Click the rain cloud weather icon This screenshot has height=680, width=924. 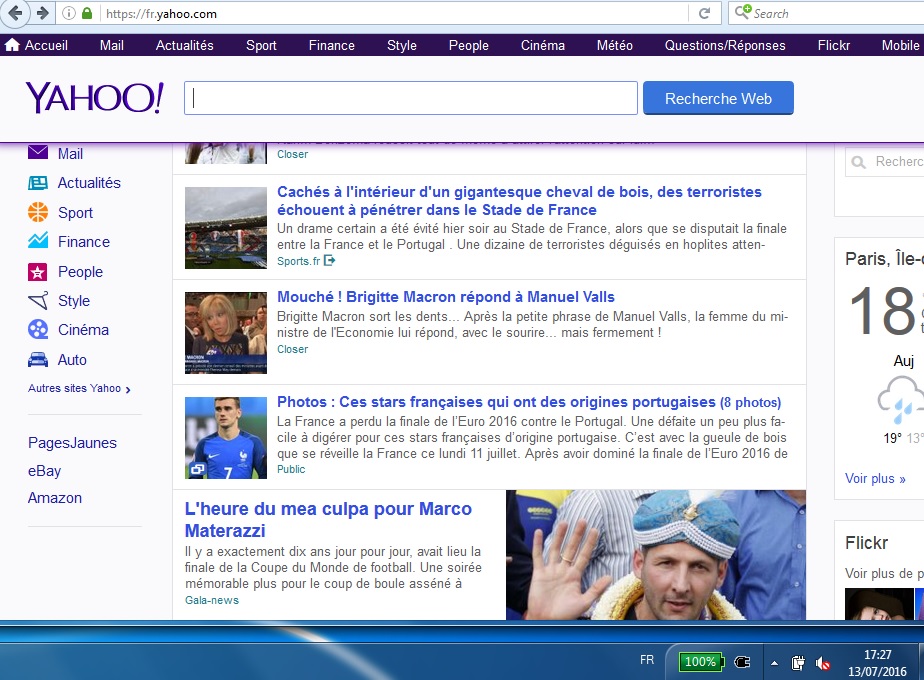click(x=900, y=401)
